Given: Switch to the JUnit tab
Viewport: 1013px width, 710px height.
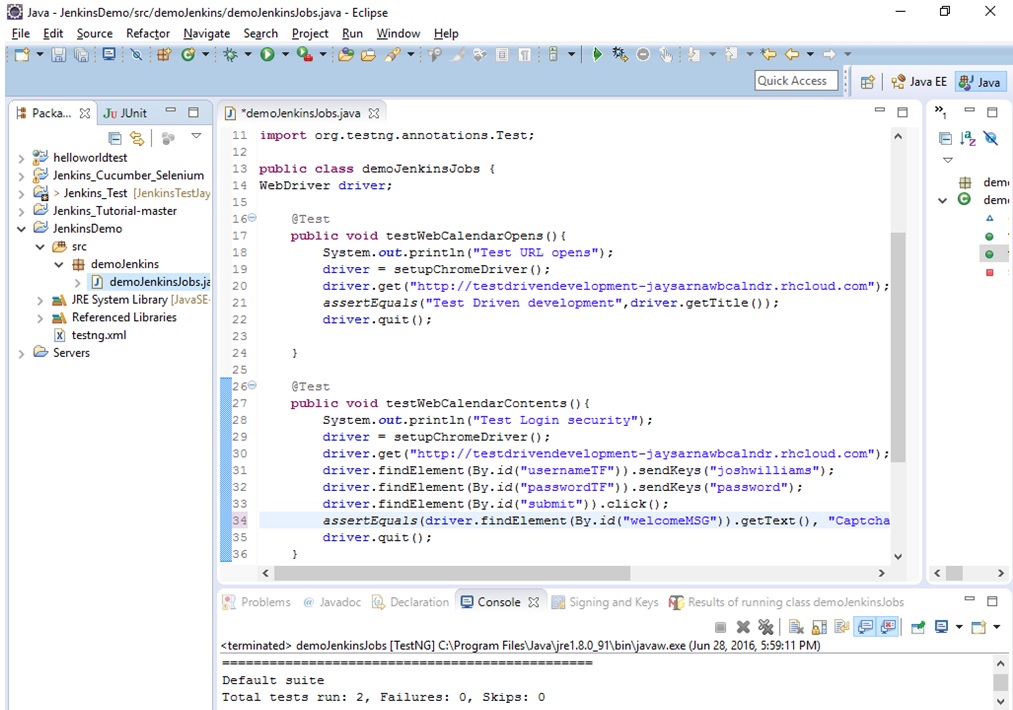Looking at the screenshot, I should tap(126, 113).
